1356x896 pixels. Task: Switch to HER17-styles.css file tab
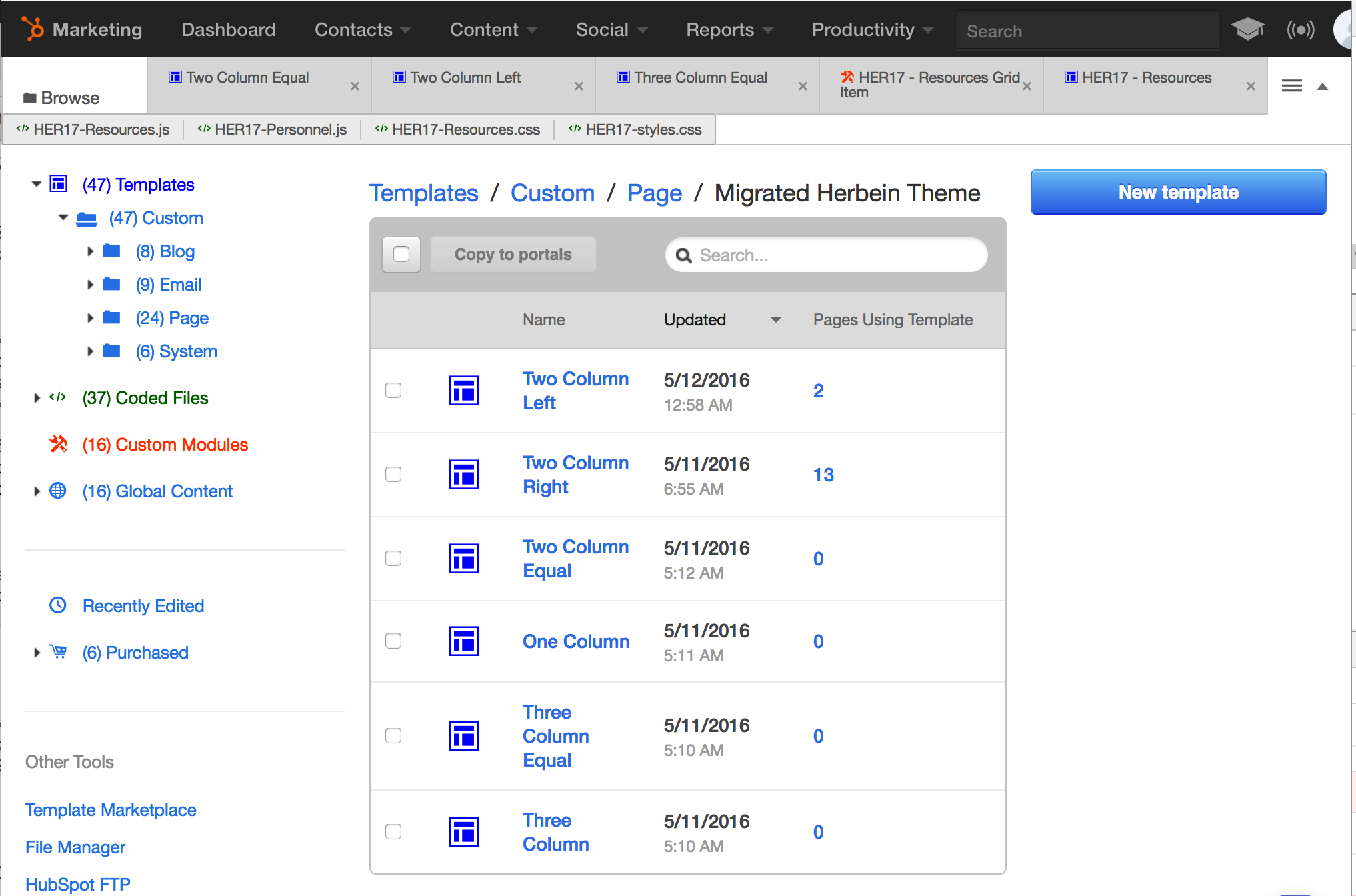pos(635,129)
